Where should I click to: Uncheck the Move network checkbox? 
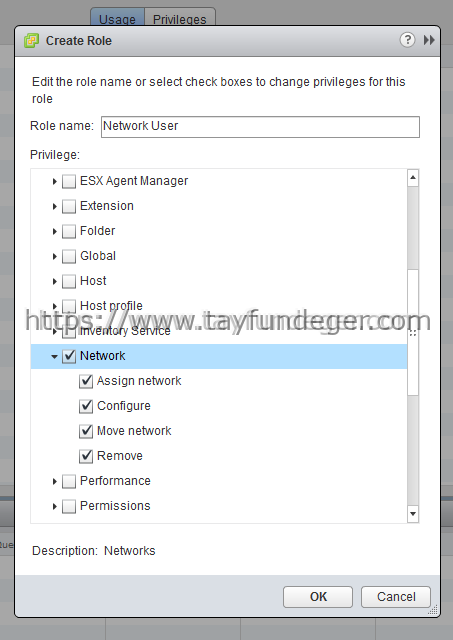[86, 431]
